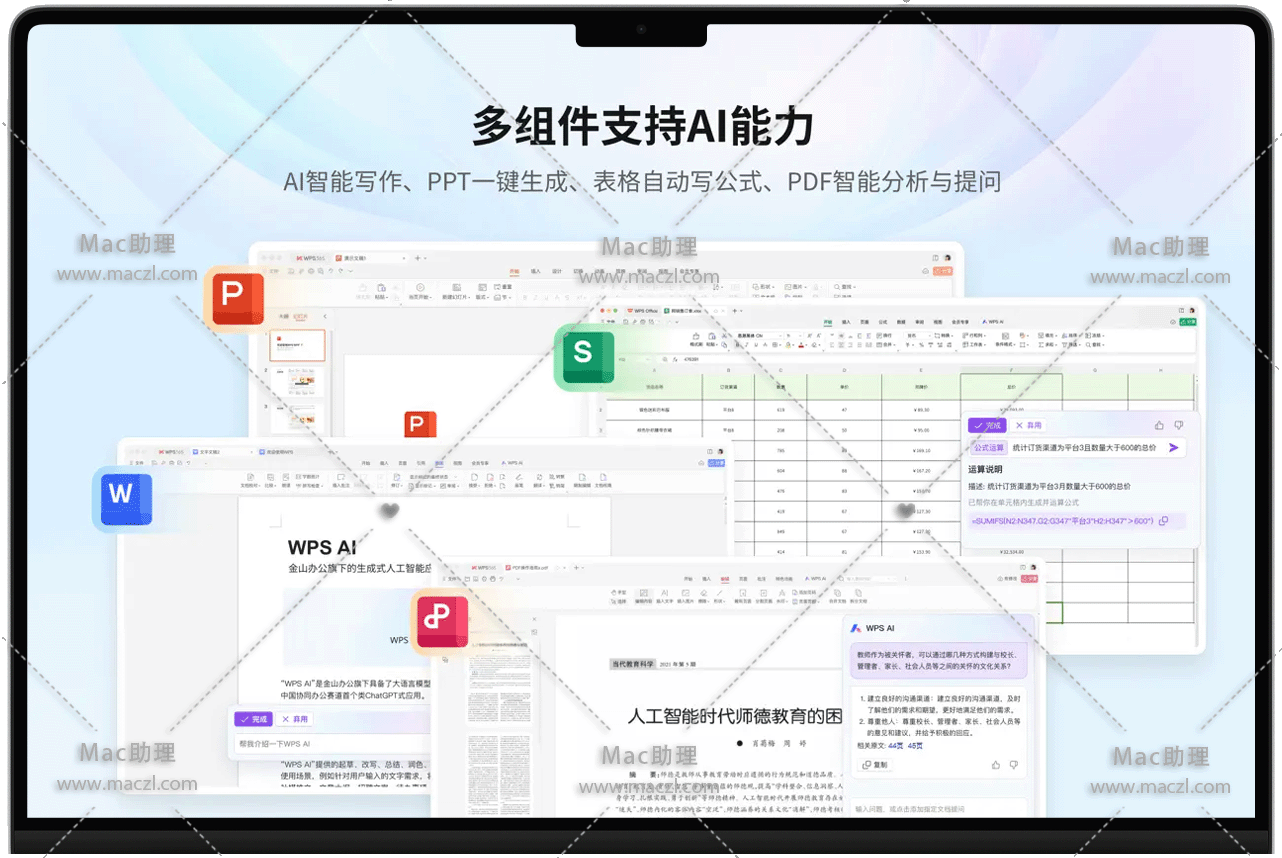The width and height of the screenshot is (1282, 858).
Task: Open the 44页 source page link
Action: coord(896,745)
